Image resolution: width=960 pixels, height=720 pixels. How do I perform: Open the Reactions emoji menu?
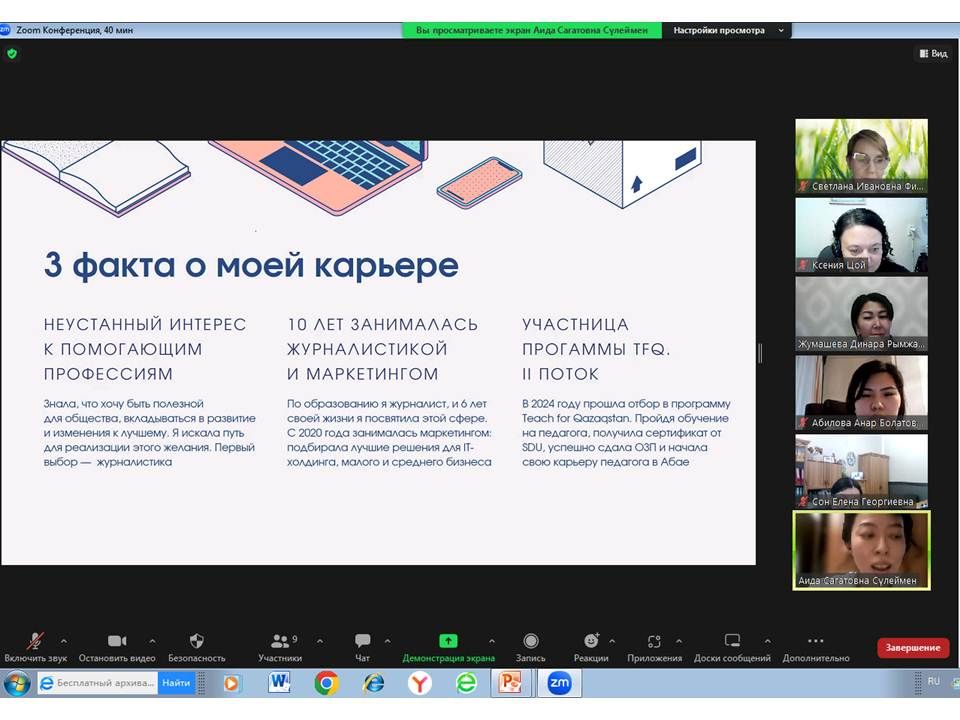(x=591, y=641)
